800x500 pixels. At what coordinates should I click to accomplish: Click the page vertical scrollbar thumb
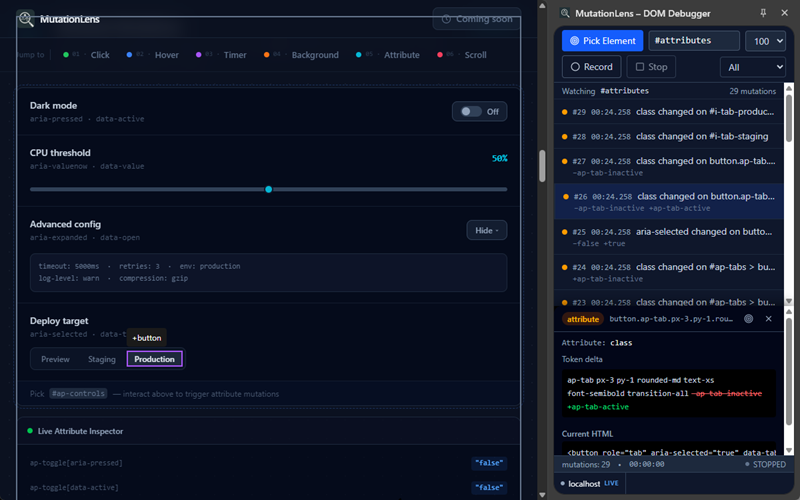[x=542, y=166]
